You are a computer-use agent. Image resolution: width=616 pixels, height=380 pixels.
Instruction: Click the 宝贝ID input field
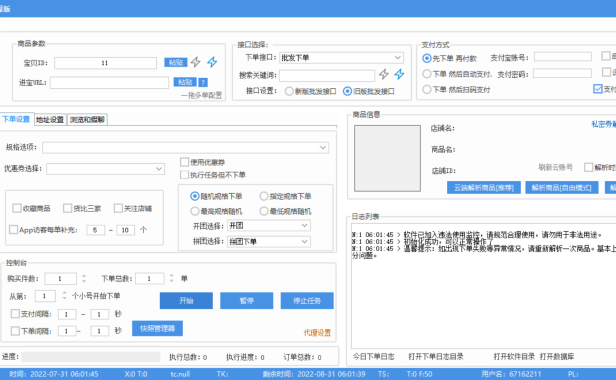(105, 63)
